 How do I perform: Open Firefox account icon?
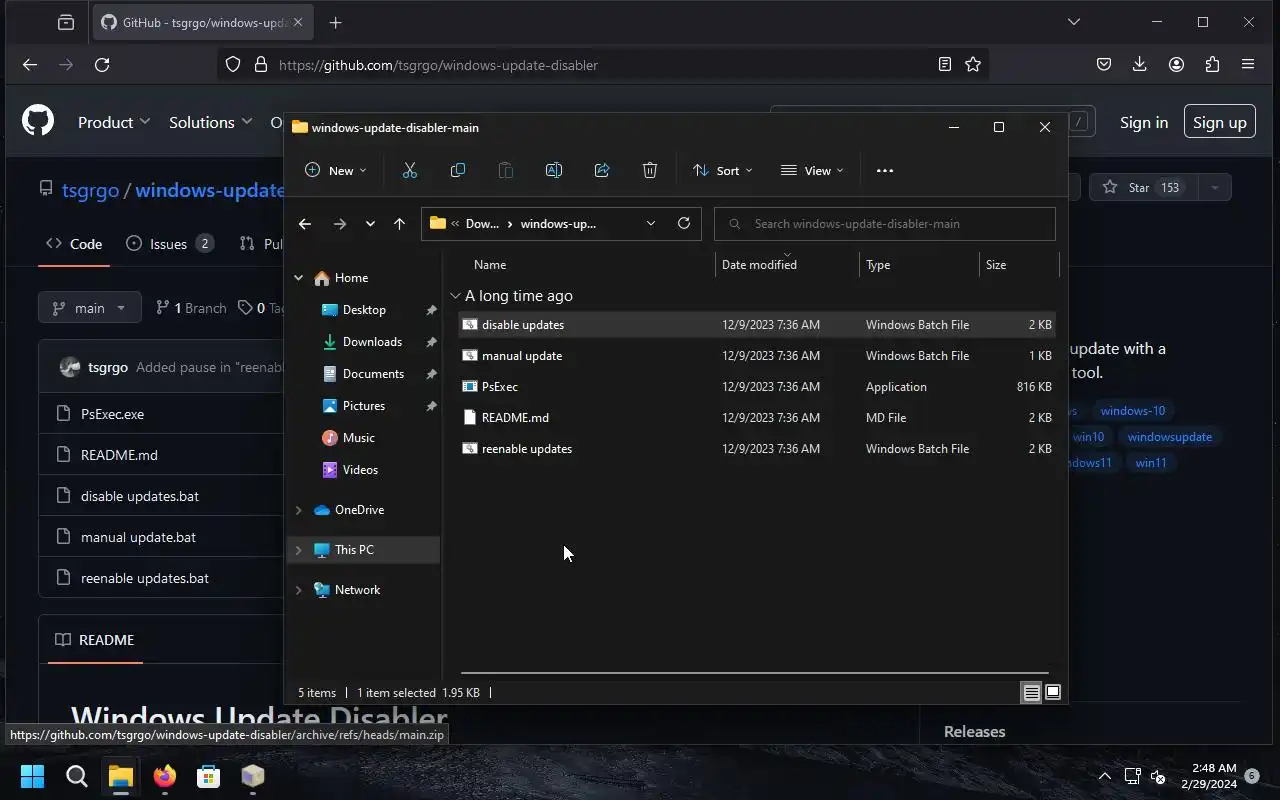pos(1176,64)
